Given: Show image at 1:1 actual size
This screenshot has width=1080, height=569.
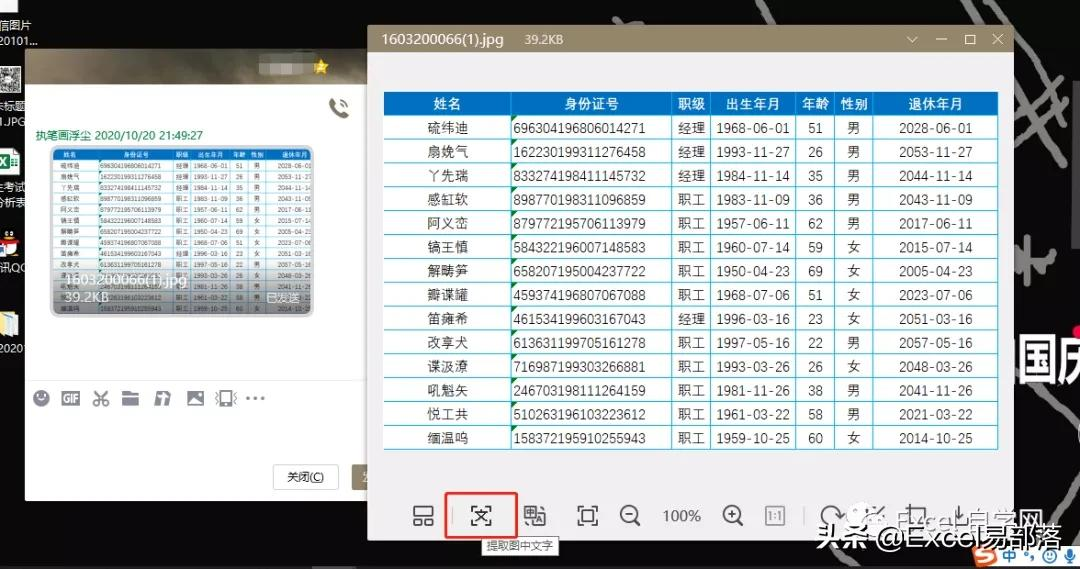Looking at the screenshot, I should pyautogui.click(x=775, y=515).
